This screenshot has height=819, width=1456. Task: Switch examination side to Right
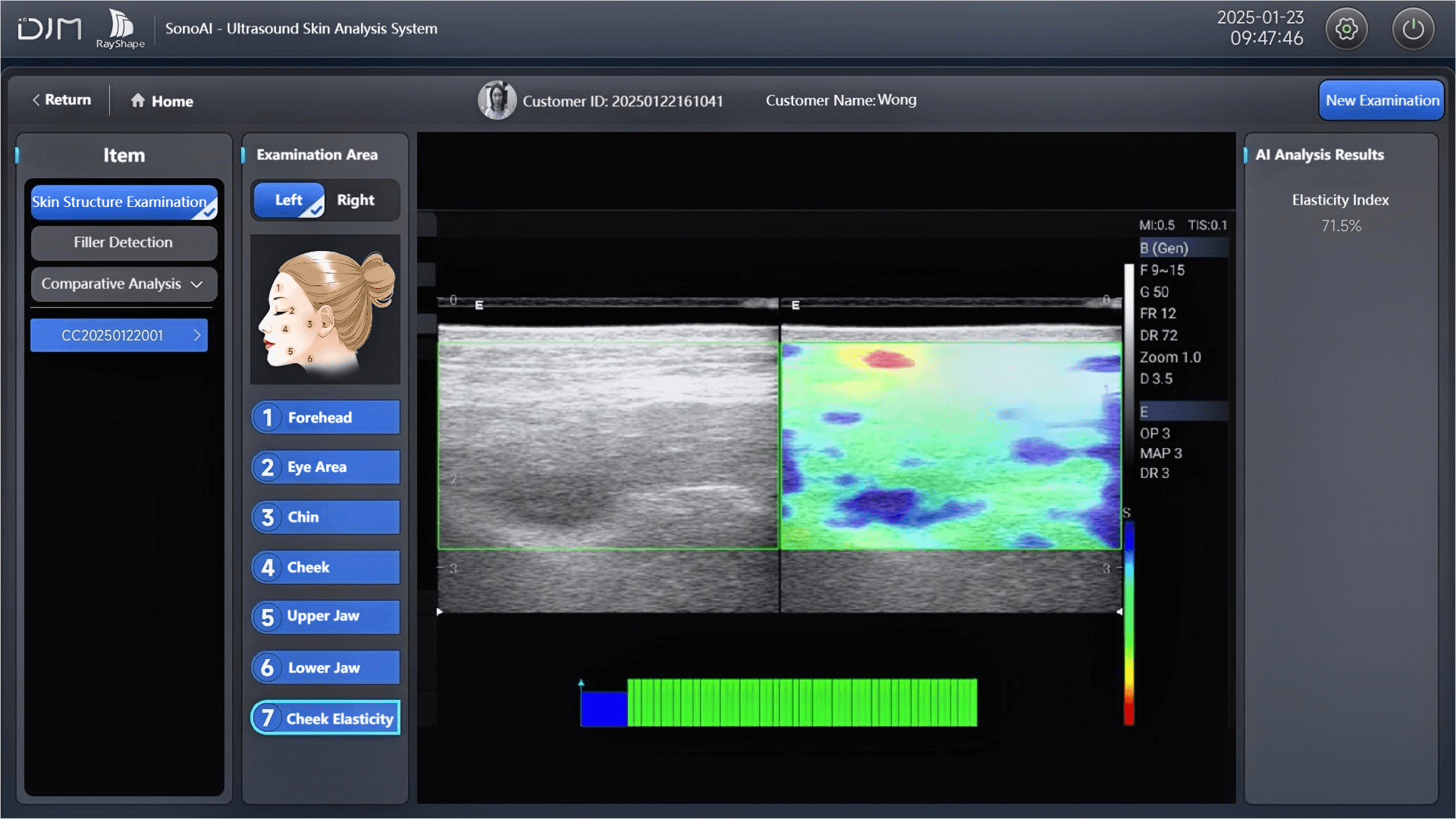(x=356, y=200)
